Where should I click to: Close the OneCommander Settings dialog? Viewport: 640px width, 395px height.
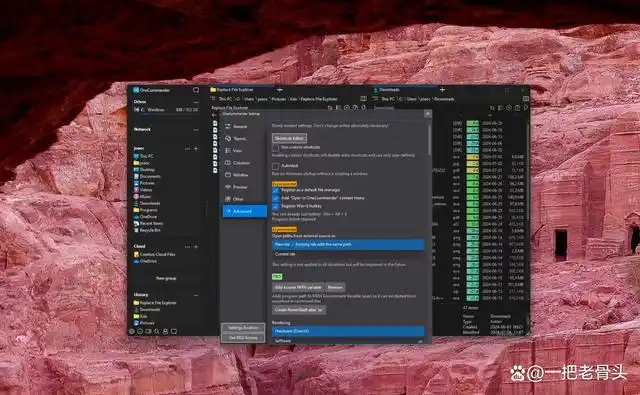click(427, 114)
